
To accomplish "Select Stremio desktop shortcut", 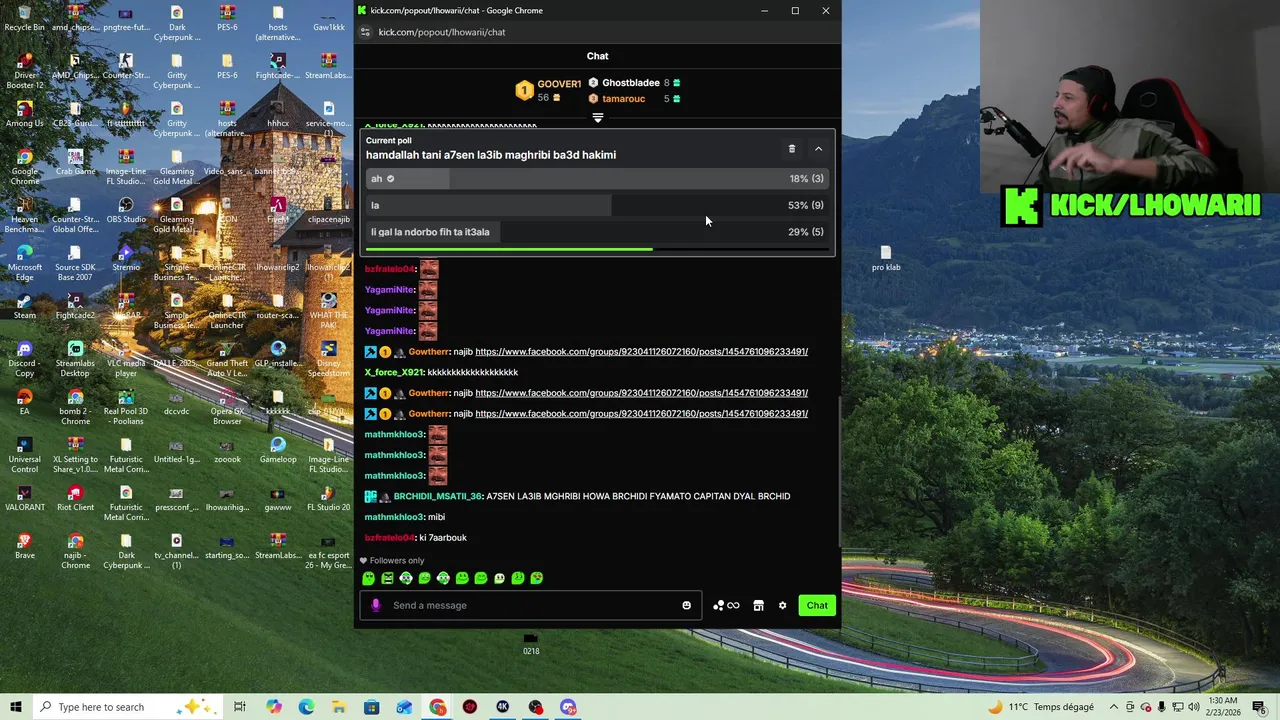I will 126,258.
